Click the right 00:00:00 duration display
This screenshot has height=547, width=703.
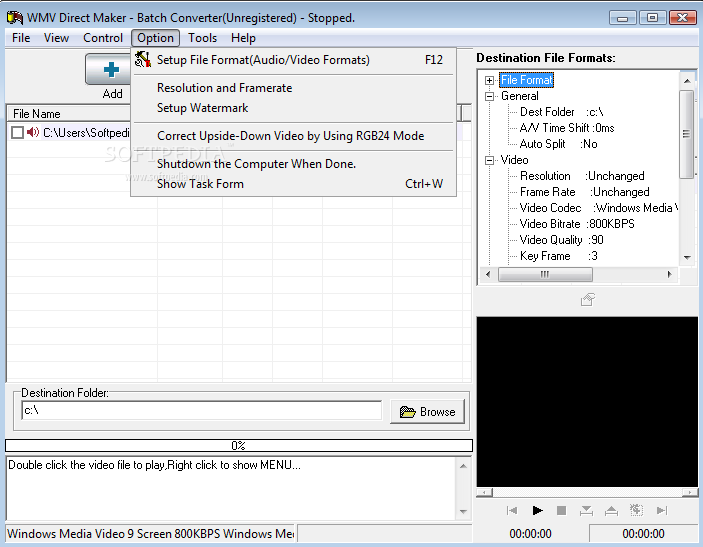click(643, 534)
